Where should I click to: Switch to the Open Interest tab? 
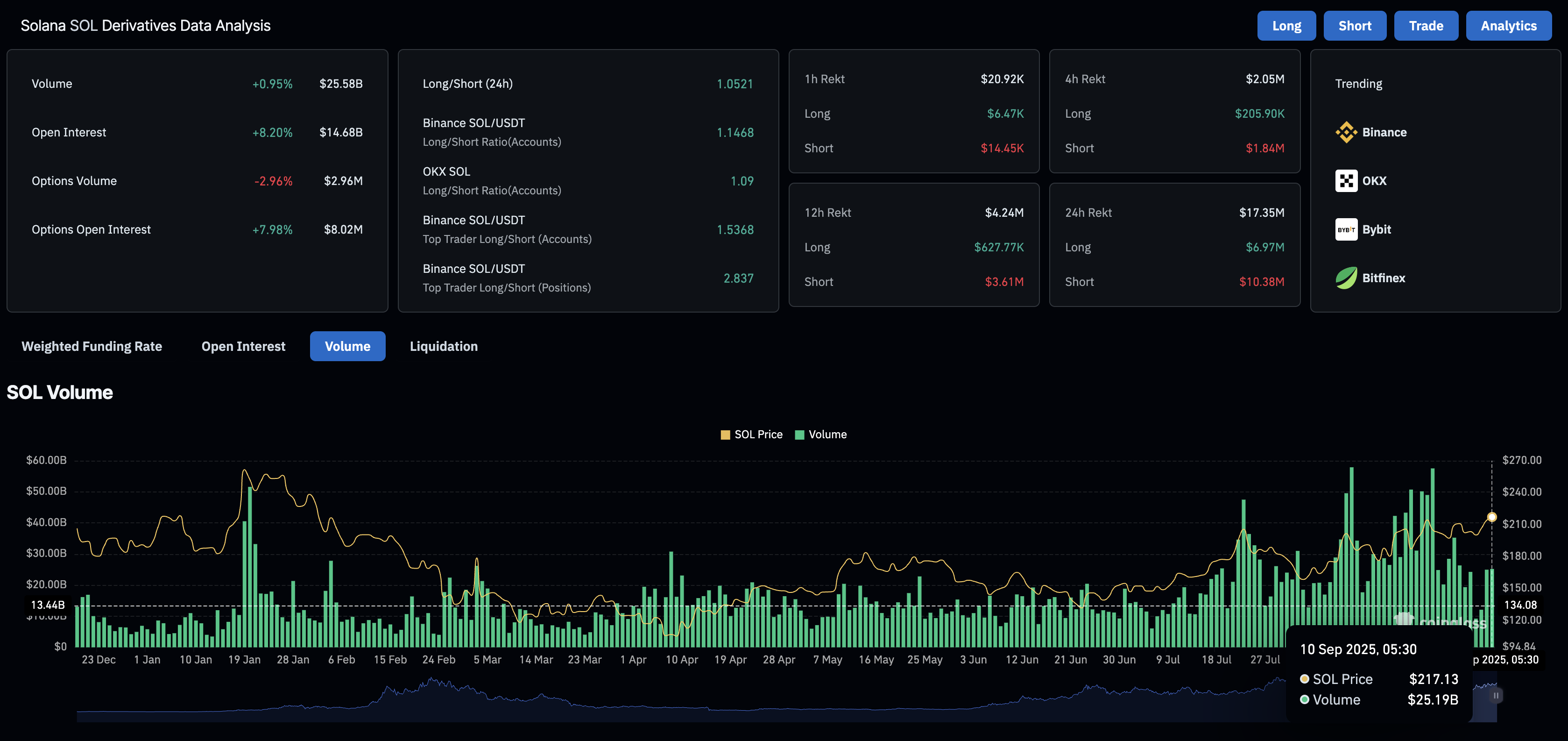tap(243, 347)
